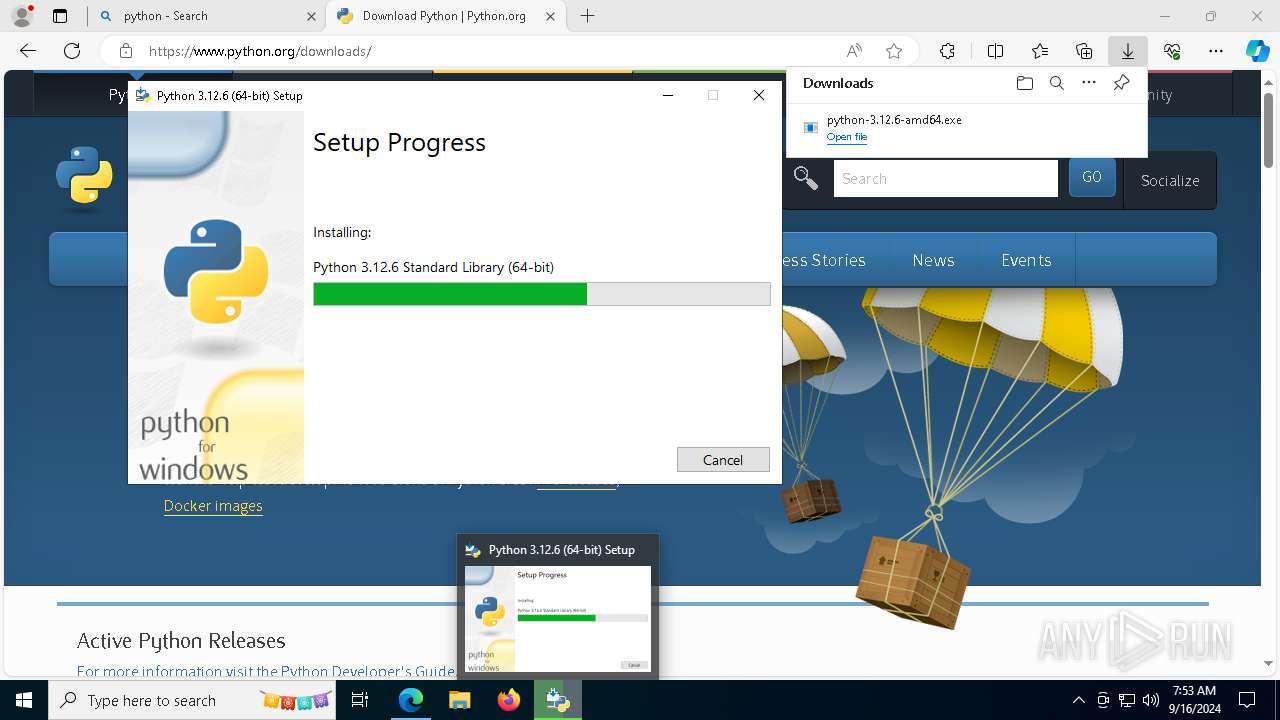The width and height of the screenshot is (1280, 720).
Task: Open downloads folder icon in Downloads panel
Action: (x=1024, y=83)
